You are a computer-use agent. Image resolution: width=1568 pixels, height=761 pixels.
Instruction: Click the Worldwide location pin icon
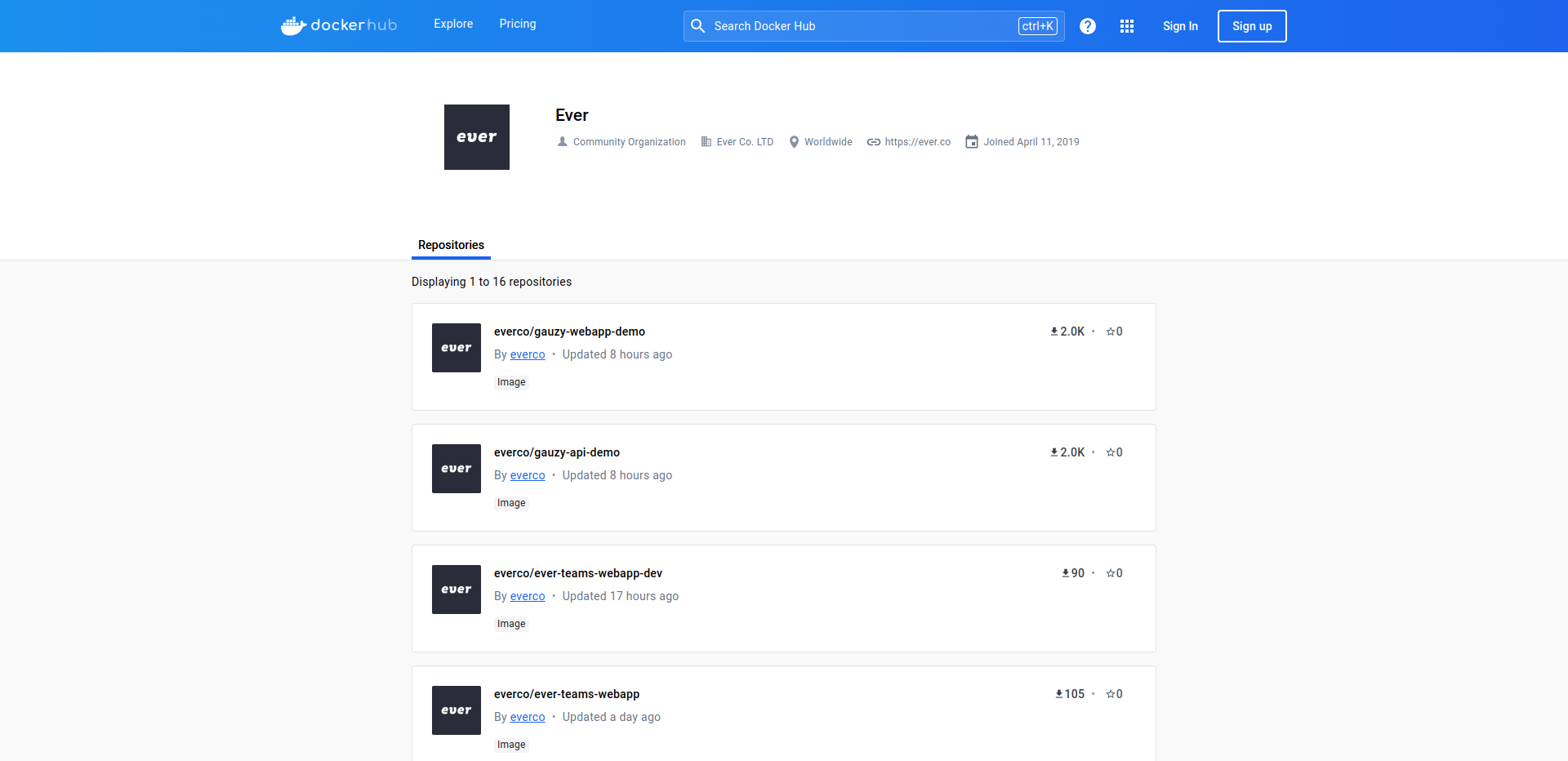pyautogui.click(x=793, y=141)
